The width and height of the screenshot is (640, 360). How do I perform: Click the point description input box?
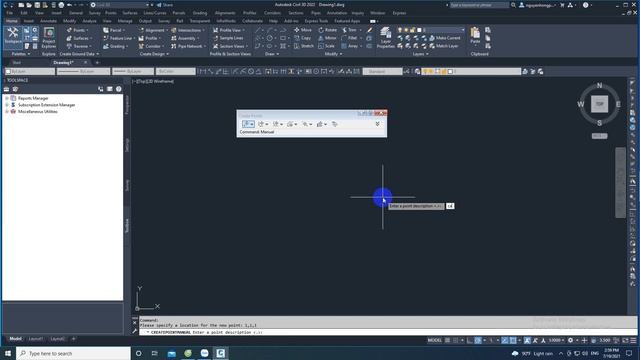click(x=449, y=206)
